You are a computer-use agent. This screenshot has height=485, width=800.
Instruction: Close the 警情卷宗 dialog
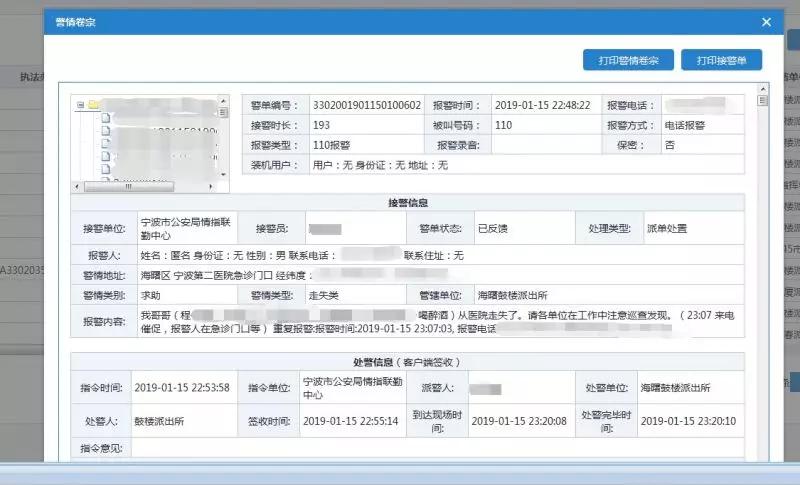(766, 22)
